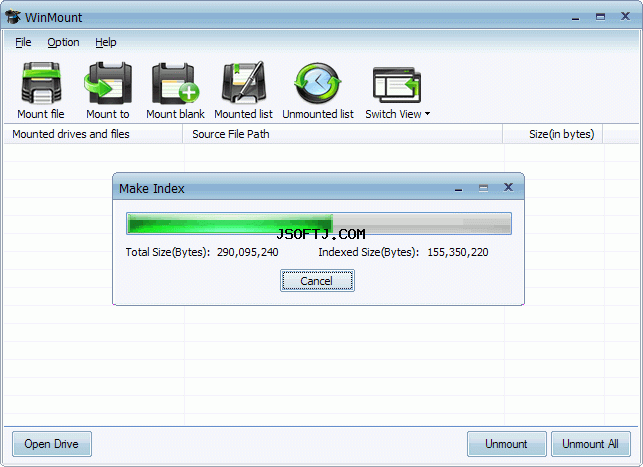The image size is (643, 467).
Task: Click the WinMount title bar logo
Action: click(13, 17)
